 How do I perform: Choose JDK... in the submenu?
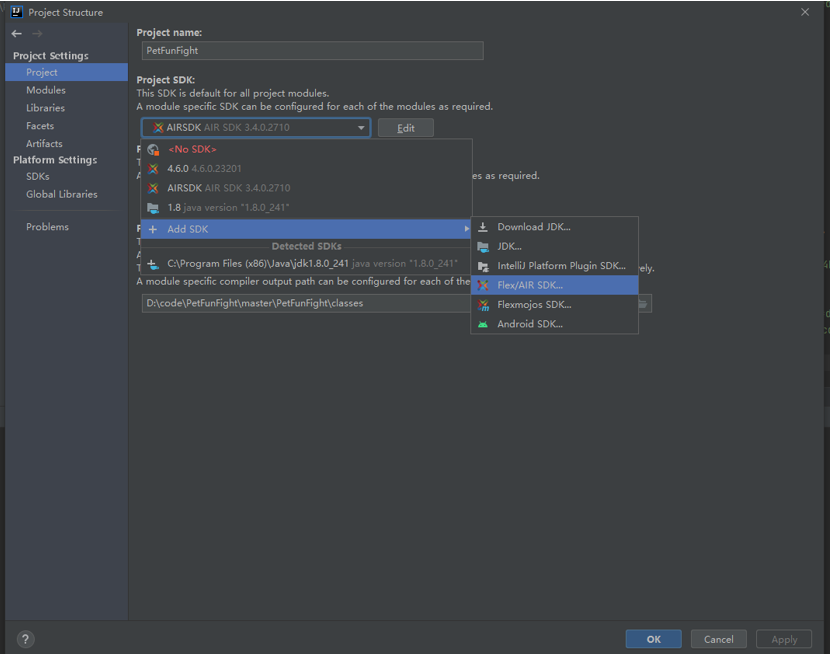point(554,247)
